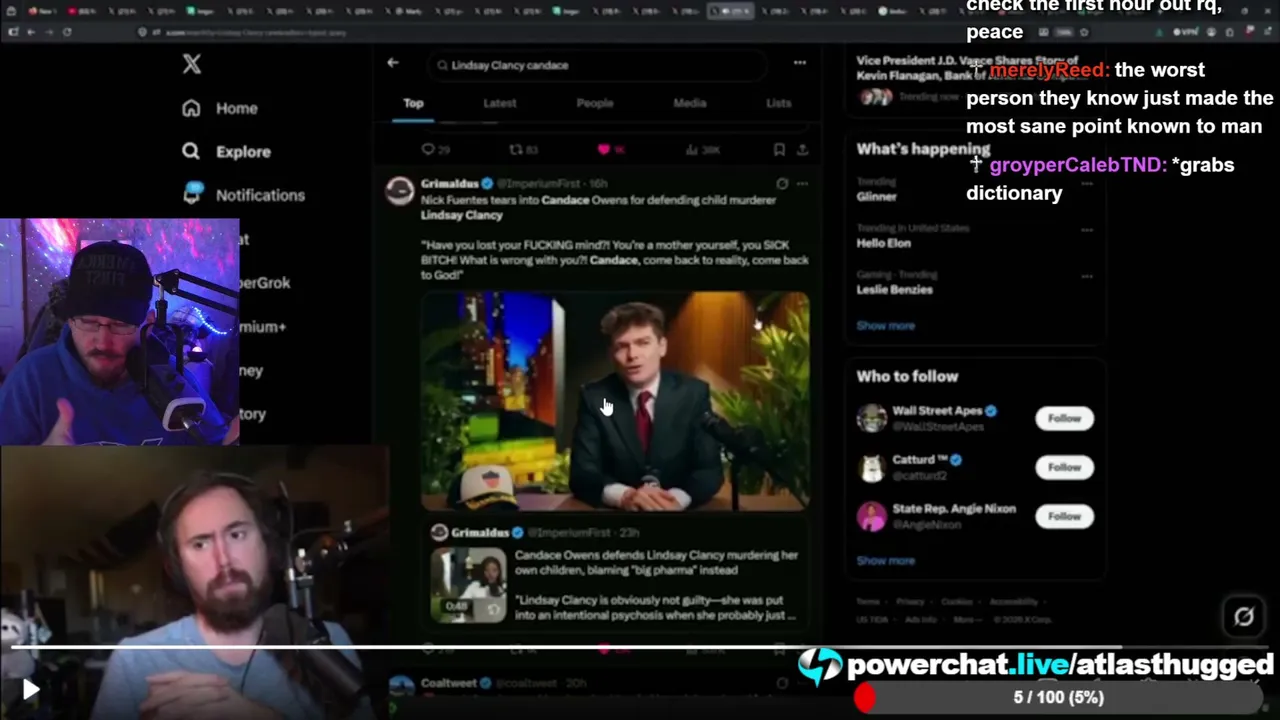
Task: Open the Leslie Benzies trending topic
Action: point(895,290)
